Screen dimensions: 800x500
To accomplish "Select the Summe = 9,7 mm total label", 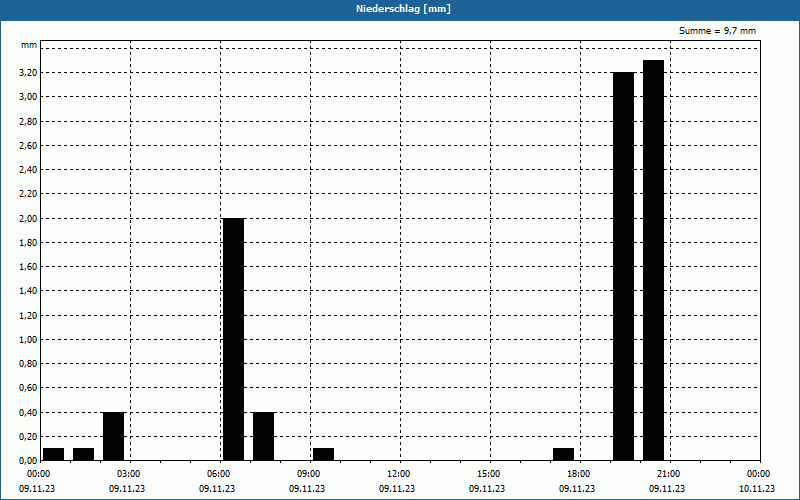I will coord(717,31).
